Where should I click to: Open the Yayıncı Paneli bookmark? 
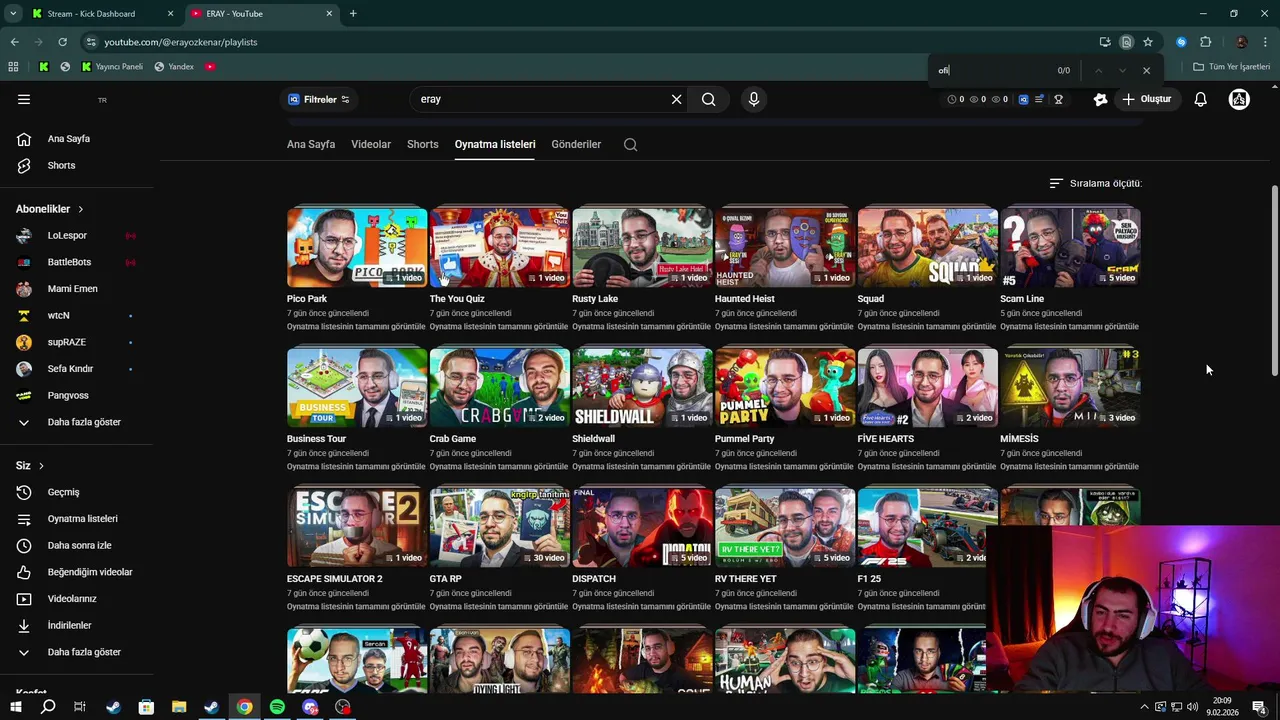(112, 67)
